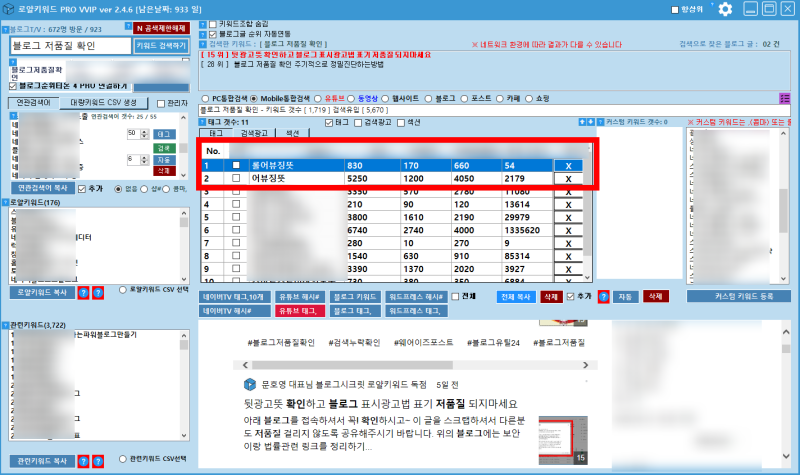The width and height of the screenshot is (800, 475).
Task: Click help icon beside 로얄키워드(176) label
Action: point(6,203)
